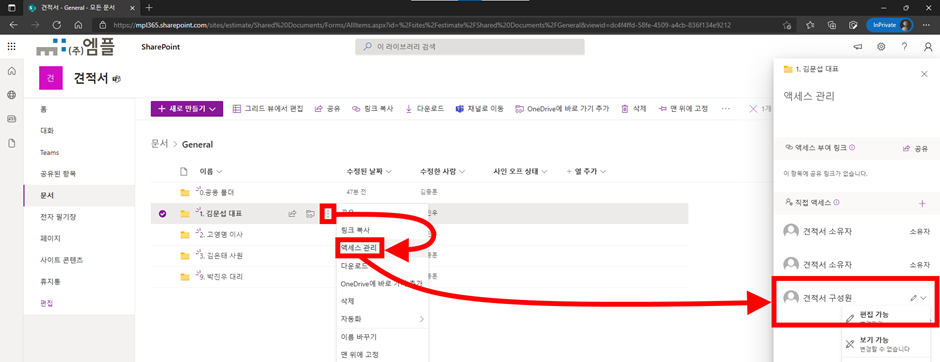This screenshot has width=940, height=362.
Task: Expand permission chevron for 견적서 구성원
Action: pos(924,298)
